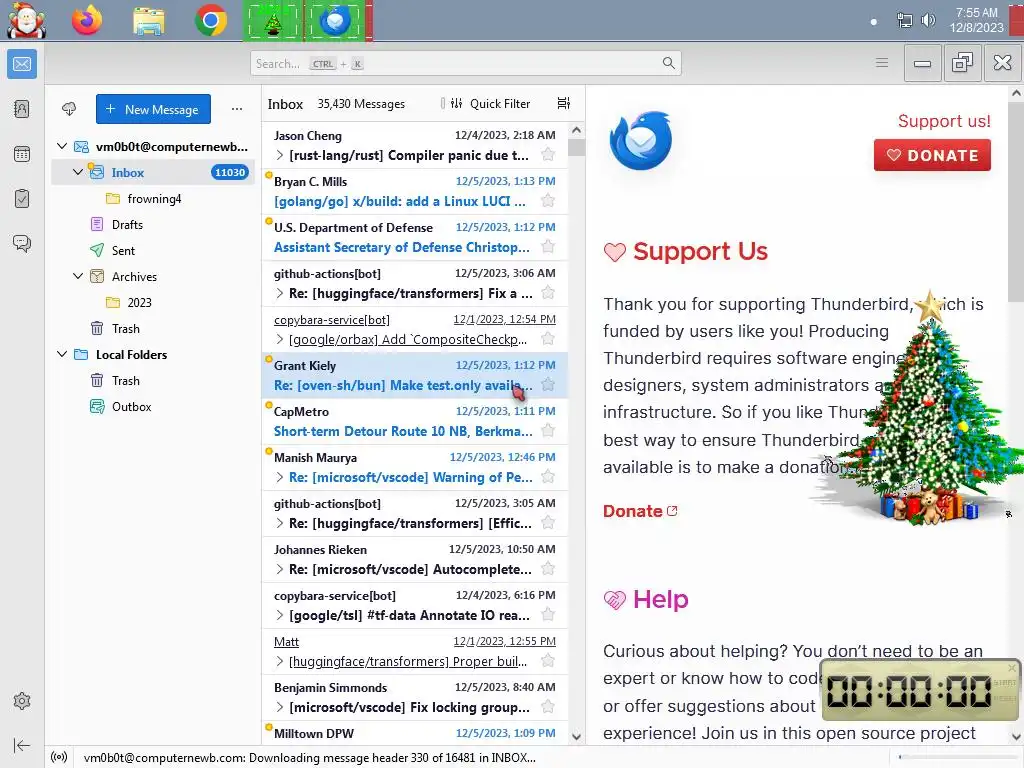Collapse the Archives folder
The height and width of the screenshot is (768, 1024).
coord(78,276)
